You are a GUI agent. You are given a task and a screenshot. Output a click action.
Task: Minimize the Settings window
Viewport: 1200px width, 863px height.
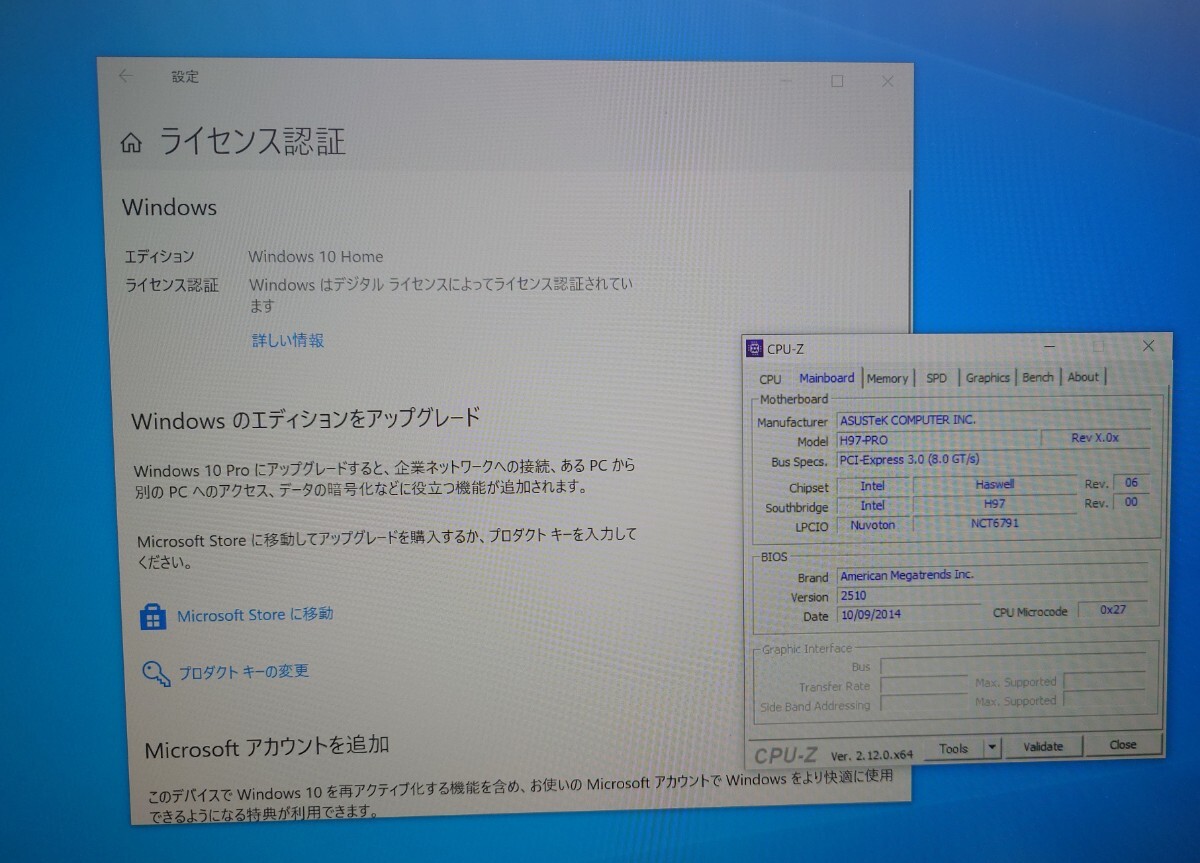pos(787,81)
